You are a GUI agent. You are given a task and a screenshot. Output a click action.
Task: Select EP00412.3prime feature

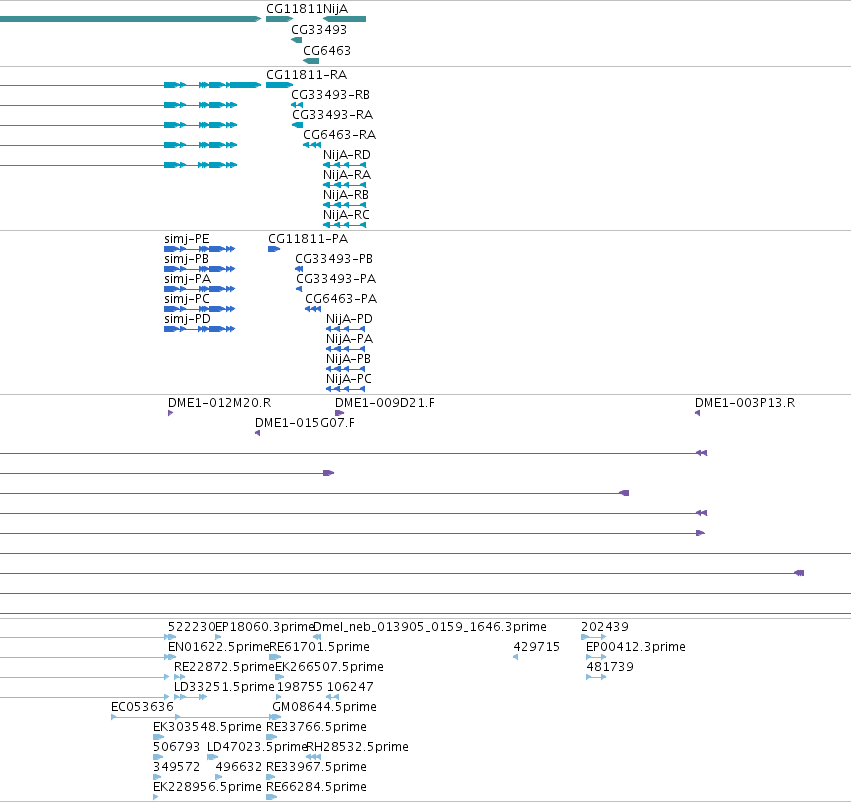tap(636, 647)
